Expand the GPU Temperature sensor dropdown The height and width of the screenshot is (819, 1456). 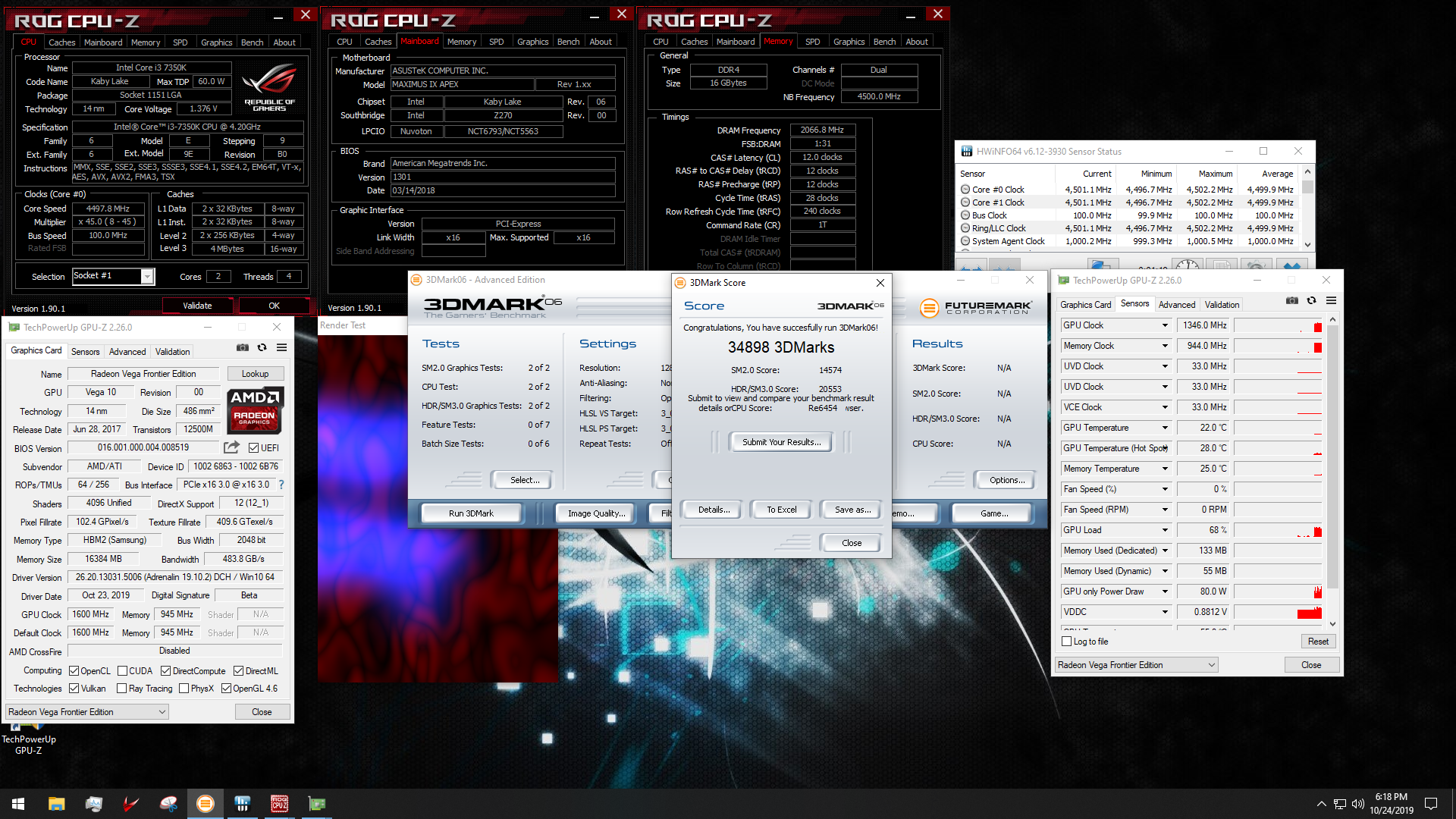pyautogui.click(x=1165, y=428)
